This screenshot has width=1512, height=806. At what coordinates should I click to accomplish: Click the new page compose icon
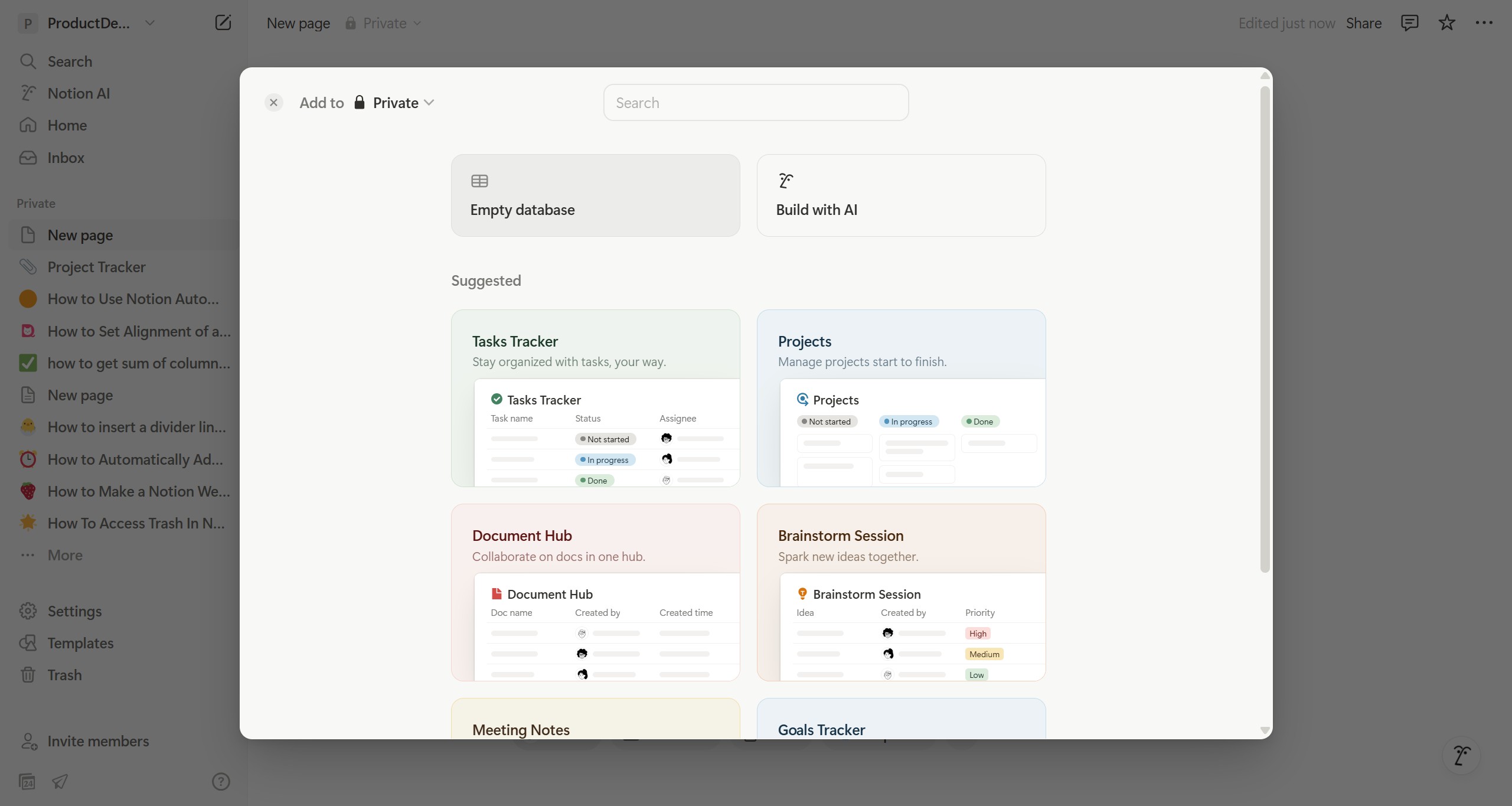tap(223, 23)
